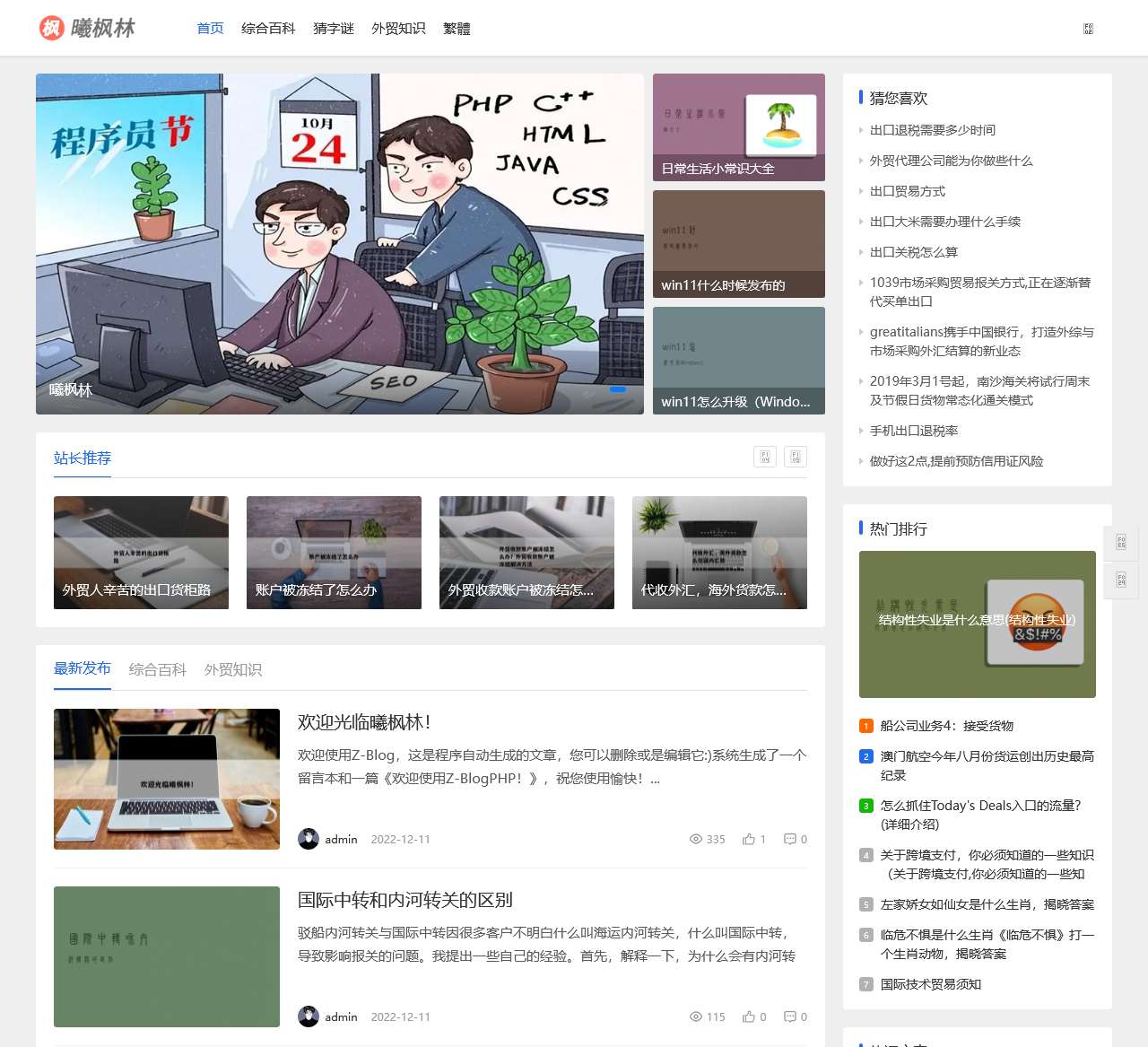Click the upper floating button on the right edge
Image resolution: width=1148 pixels, height=1047 pixels.
tap(1121, 542)
